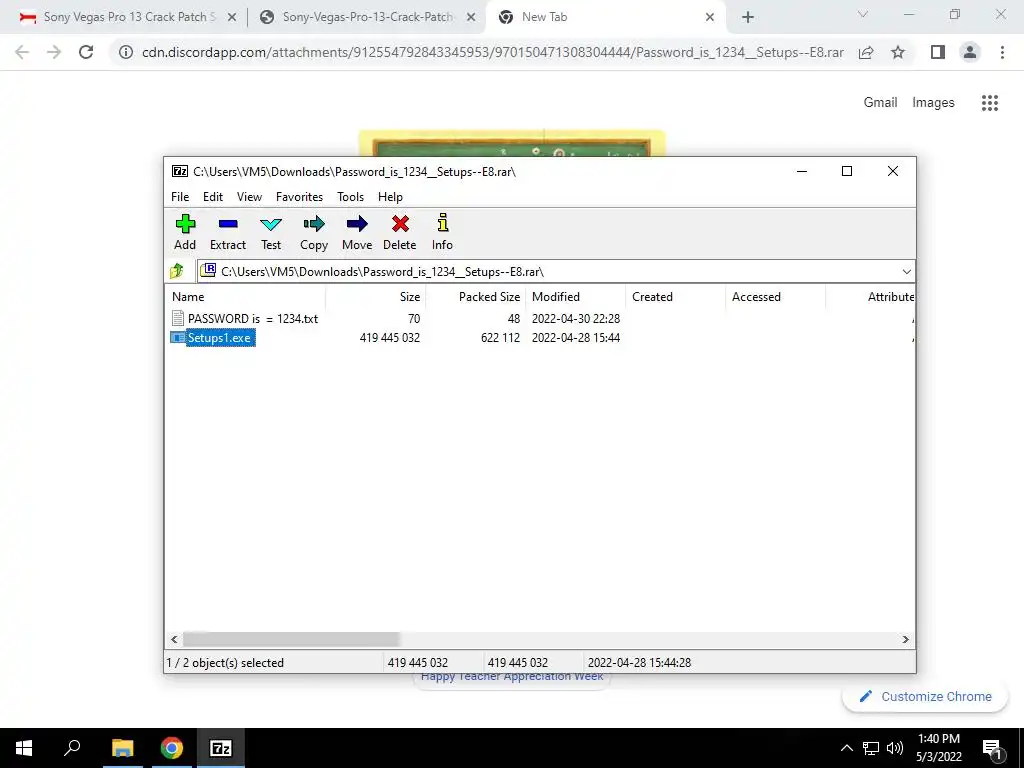Open Chrome tab search chevron
The width and height of the screenshot is (1024, 768).
(863, 14)
